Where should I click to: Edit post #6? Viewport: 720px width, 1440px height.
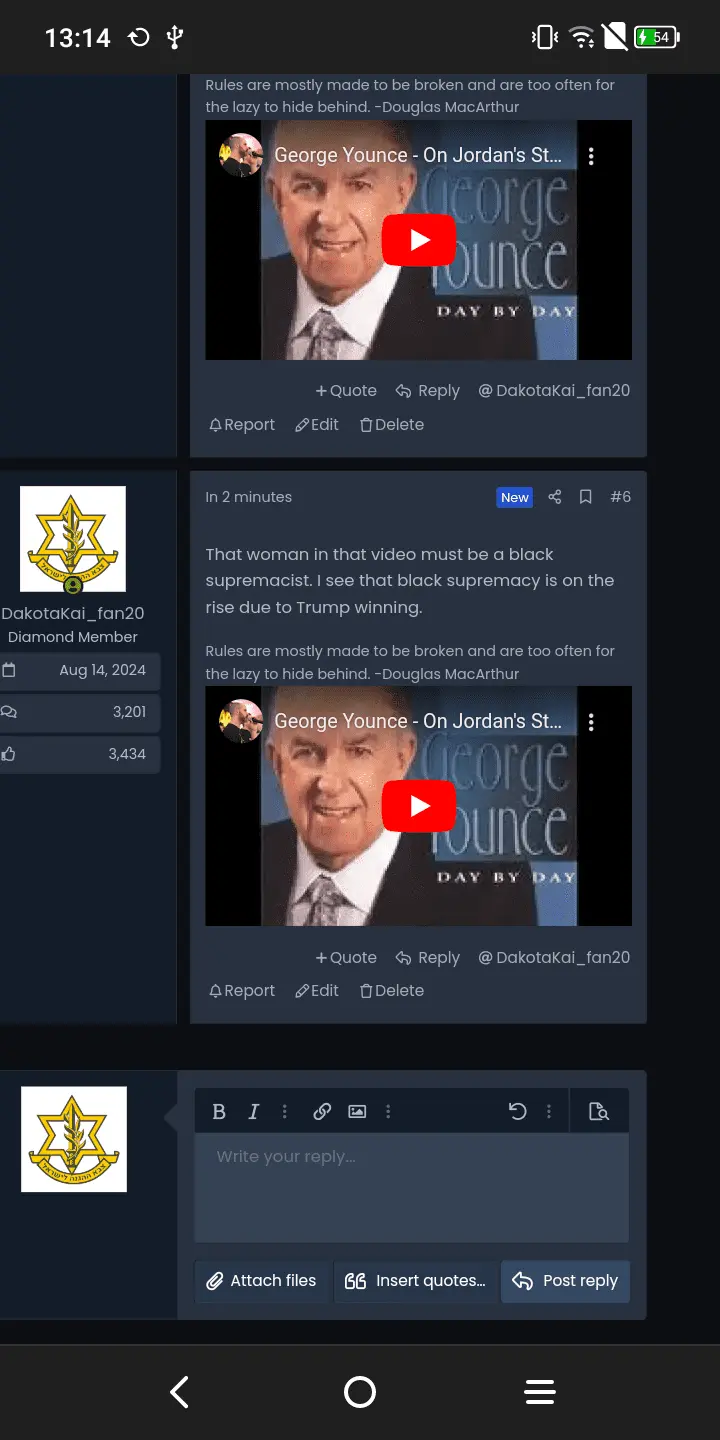(317, 990)
